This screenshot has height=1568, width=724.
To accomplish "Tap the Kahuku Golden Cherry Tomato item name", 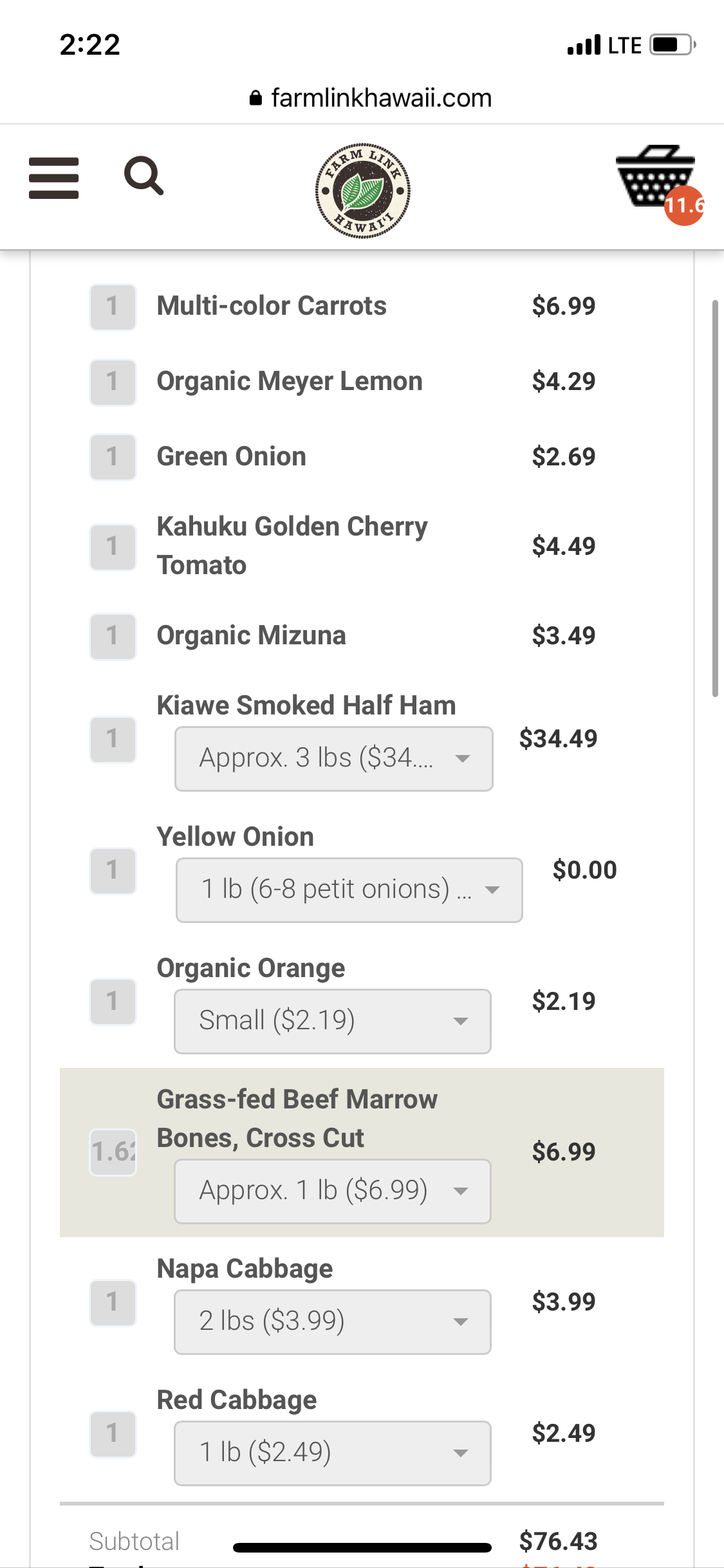I will click(292, 546).
